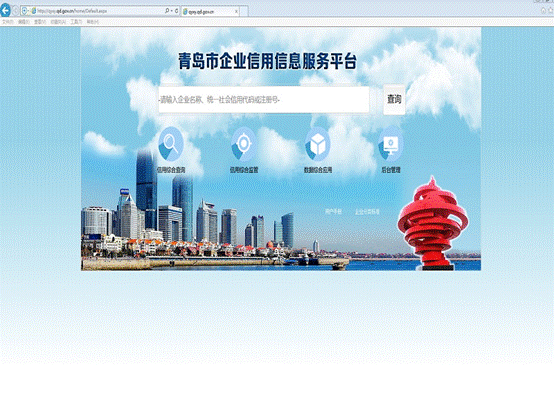Select the qyxy.qd.gov.cn browser tab
The height and width of the screenshot is (415, 554).
[x=211, y=12]
